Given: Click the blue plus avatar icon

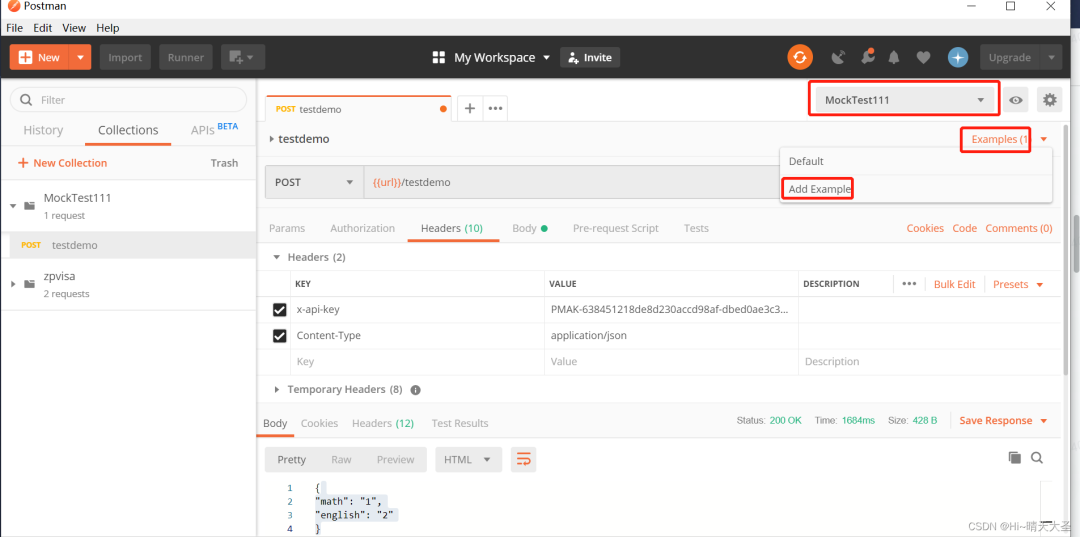Looking at the screenshot, I should click(x=957, y=57).
